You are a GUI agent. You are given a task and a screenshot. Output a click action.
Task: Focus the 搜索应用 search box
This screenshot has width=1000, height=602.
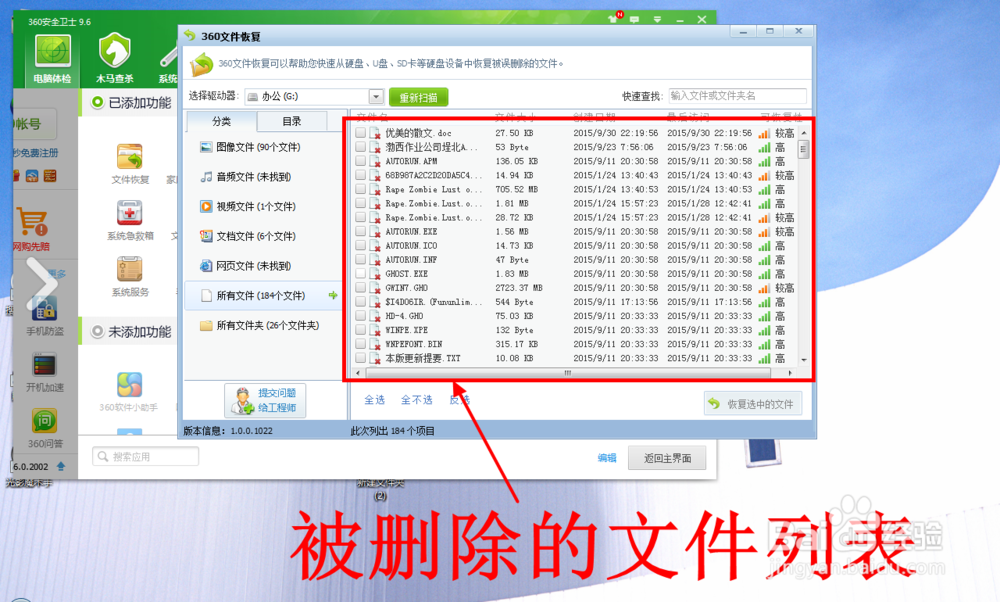[145, 457]
